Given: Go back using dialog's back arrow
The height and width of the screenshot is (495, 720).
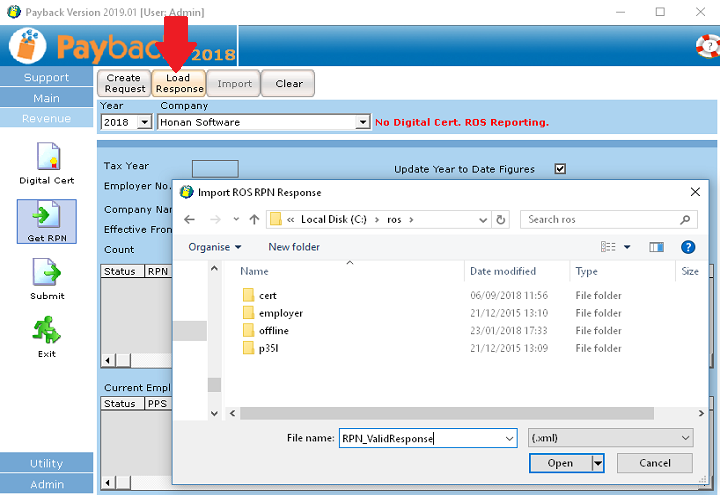Looking at the screenshot, I should tap(190, 219).
